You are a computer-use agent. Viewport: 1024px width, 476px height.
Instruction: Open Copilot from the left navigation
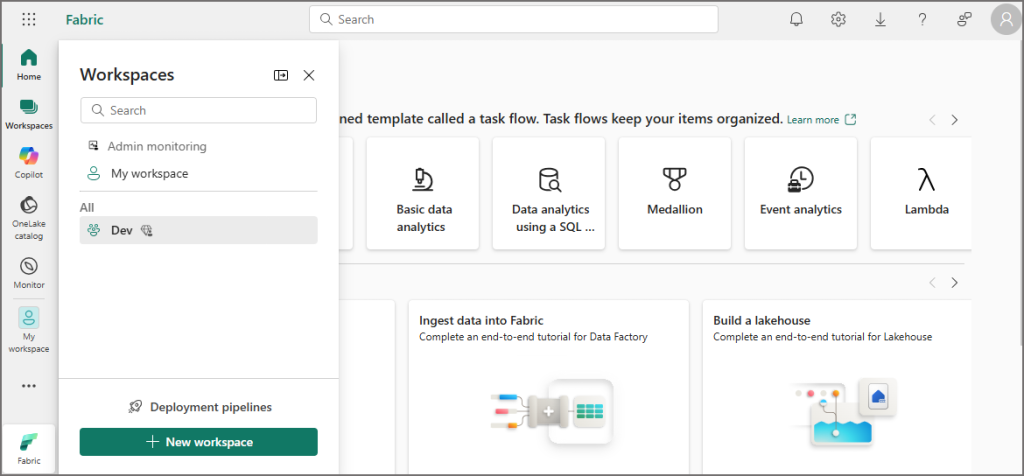pos(29,161)
